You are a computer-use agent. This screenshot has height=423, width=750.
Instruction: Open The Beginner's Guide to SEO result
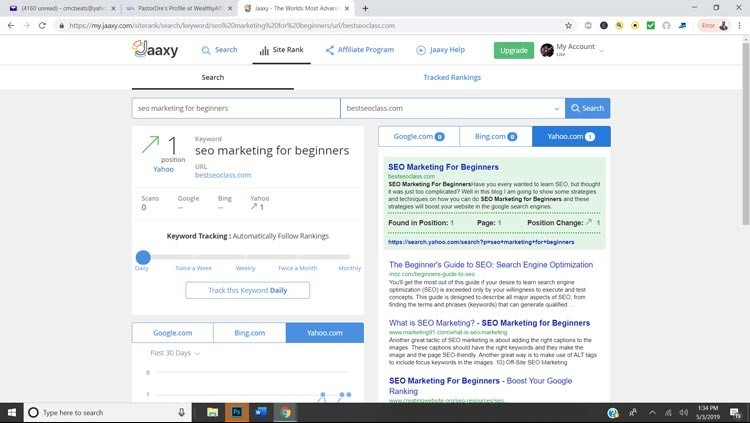[491, 265]
